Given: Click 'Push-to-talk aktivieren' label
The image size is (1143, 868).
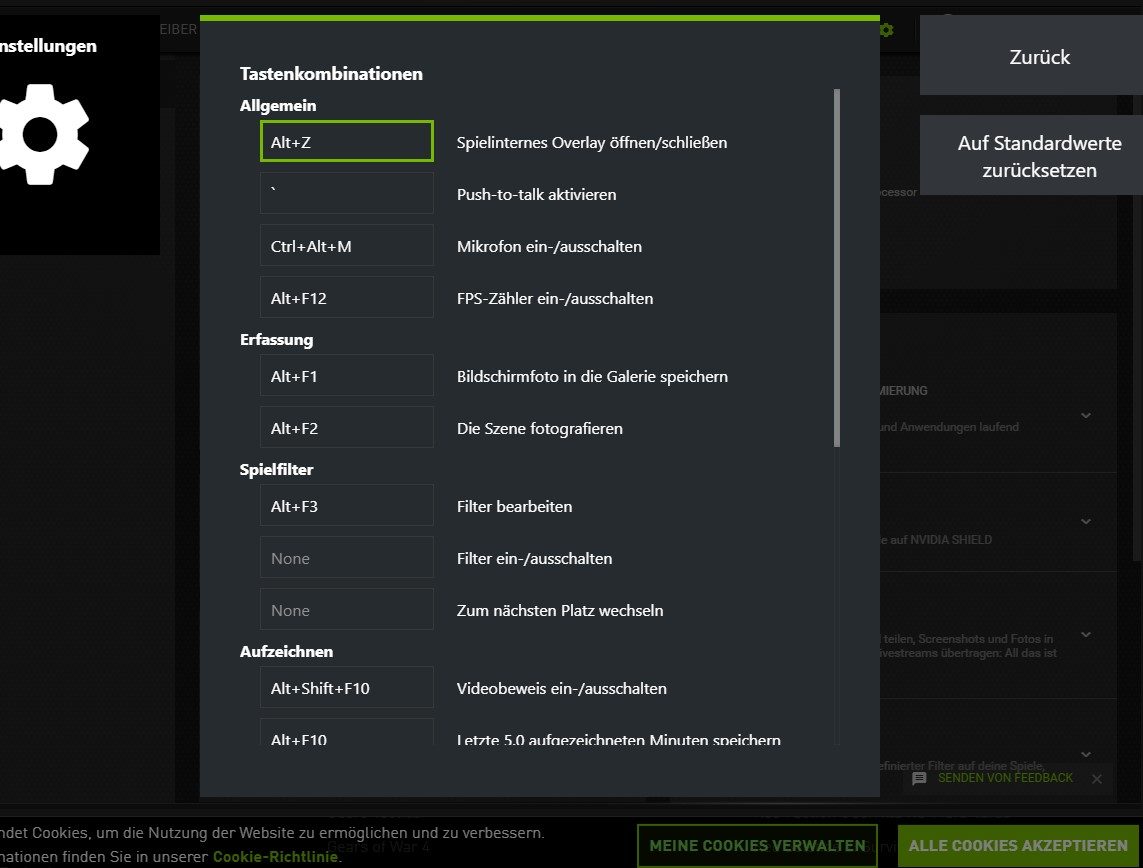Looking at the screenshot, I should click(537, 195).
